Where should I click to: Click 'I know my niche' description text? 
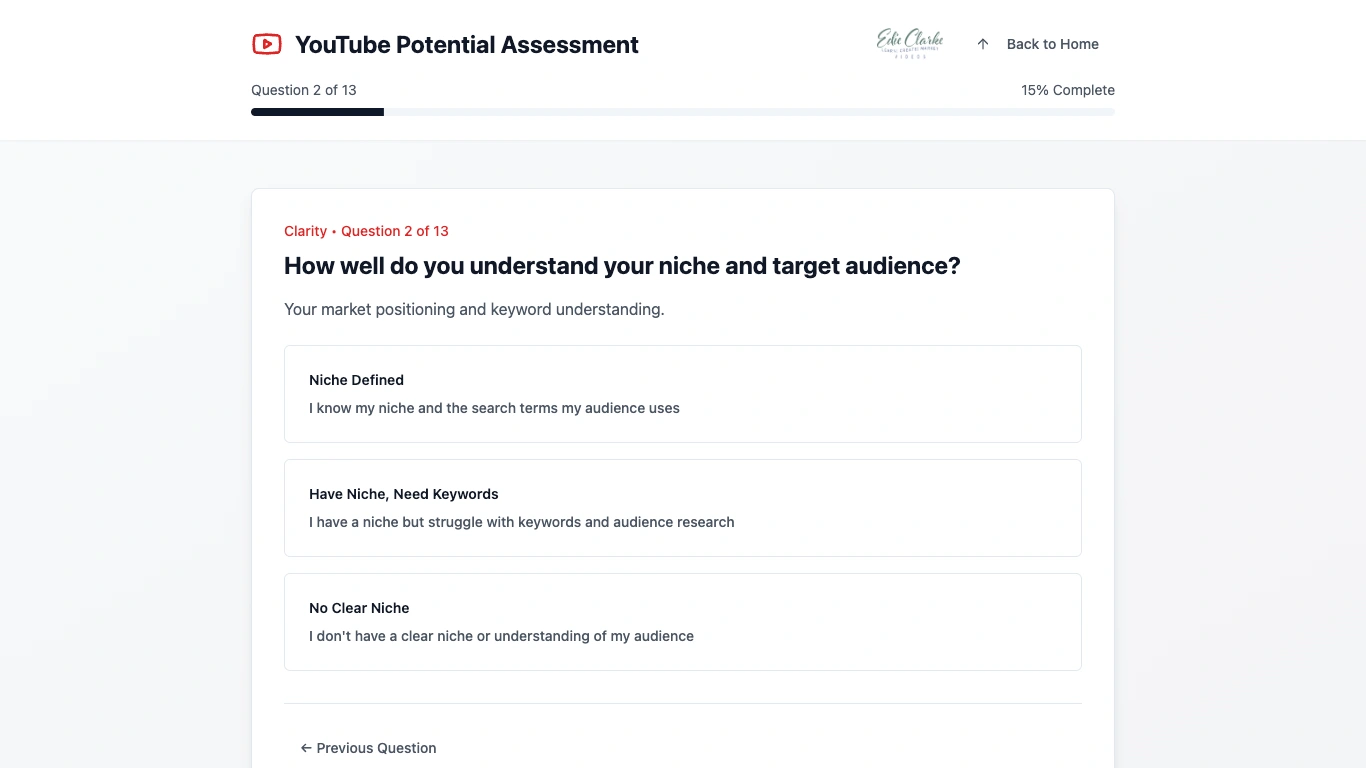(494, 408)
